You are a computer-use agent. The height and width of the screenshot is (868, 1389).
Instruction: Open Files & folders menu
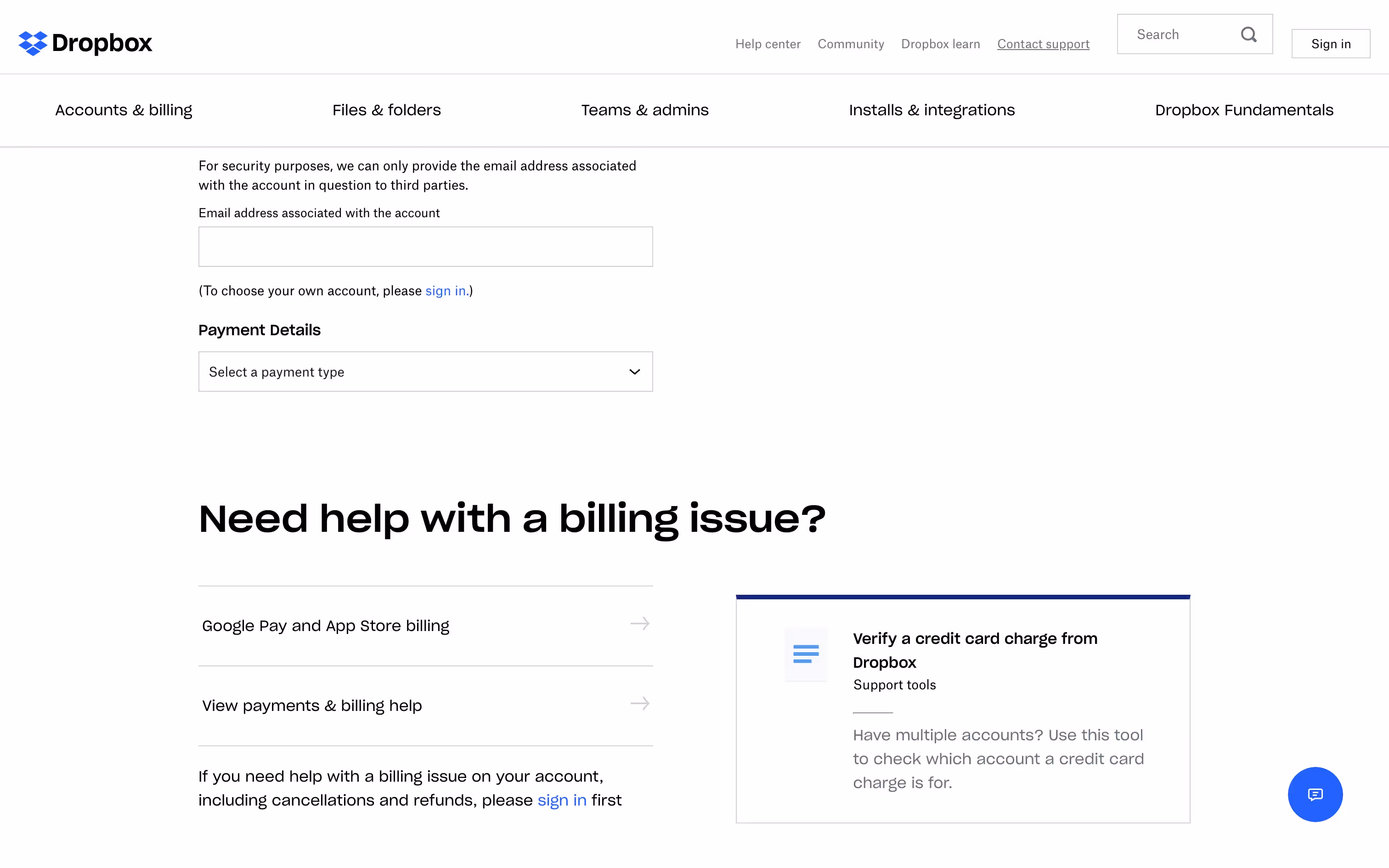[x=386, y=110]
